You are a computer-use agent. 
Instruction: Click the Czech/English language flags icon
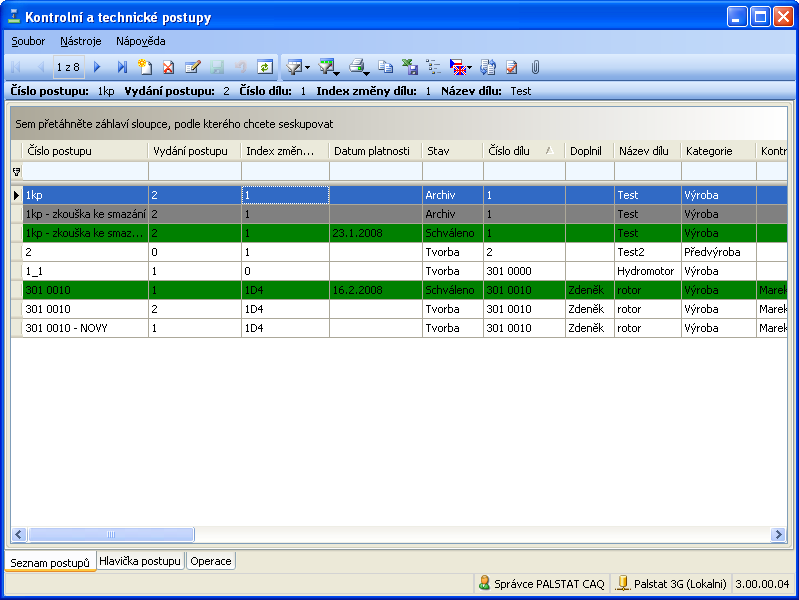click(x=458, y=67)
